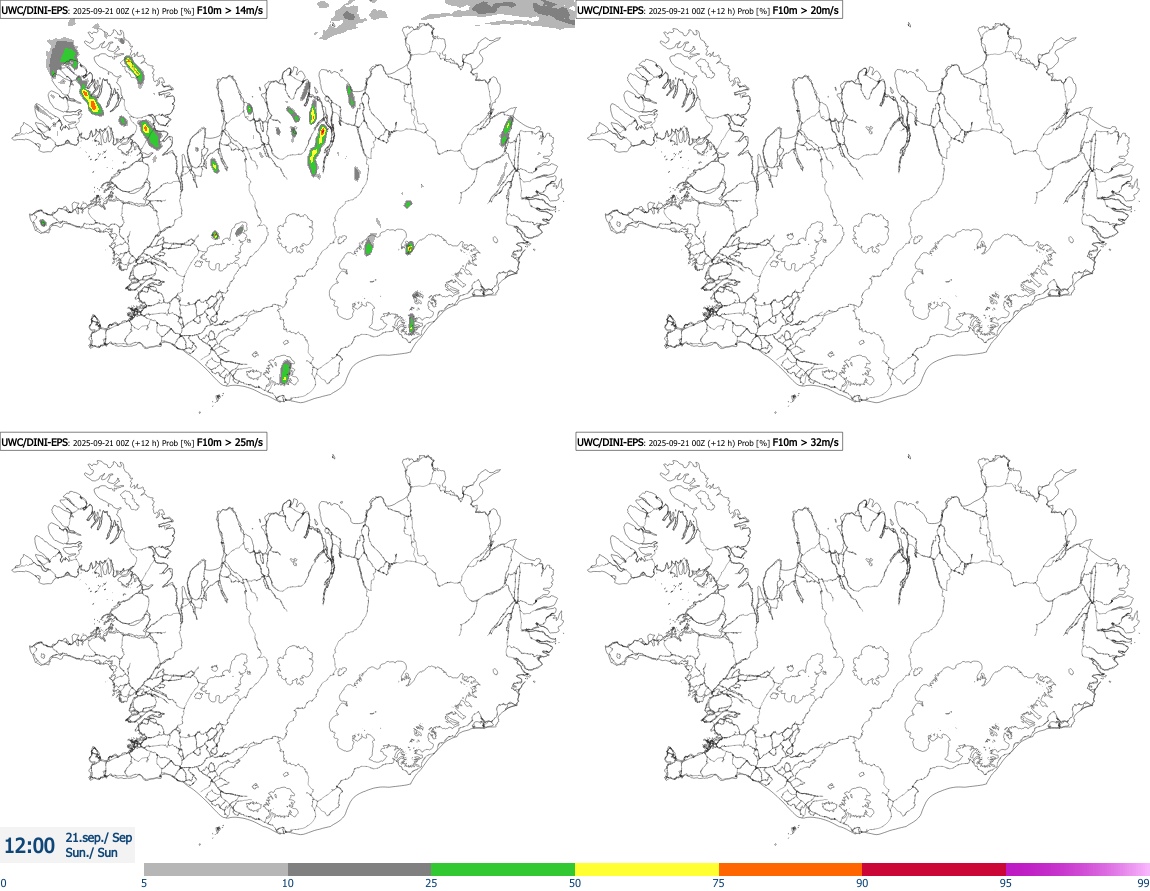This screenshot has width=1150, height=891.
Task: Select the red 90-95 legend segment
Action: coord(934,870)
